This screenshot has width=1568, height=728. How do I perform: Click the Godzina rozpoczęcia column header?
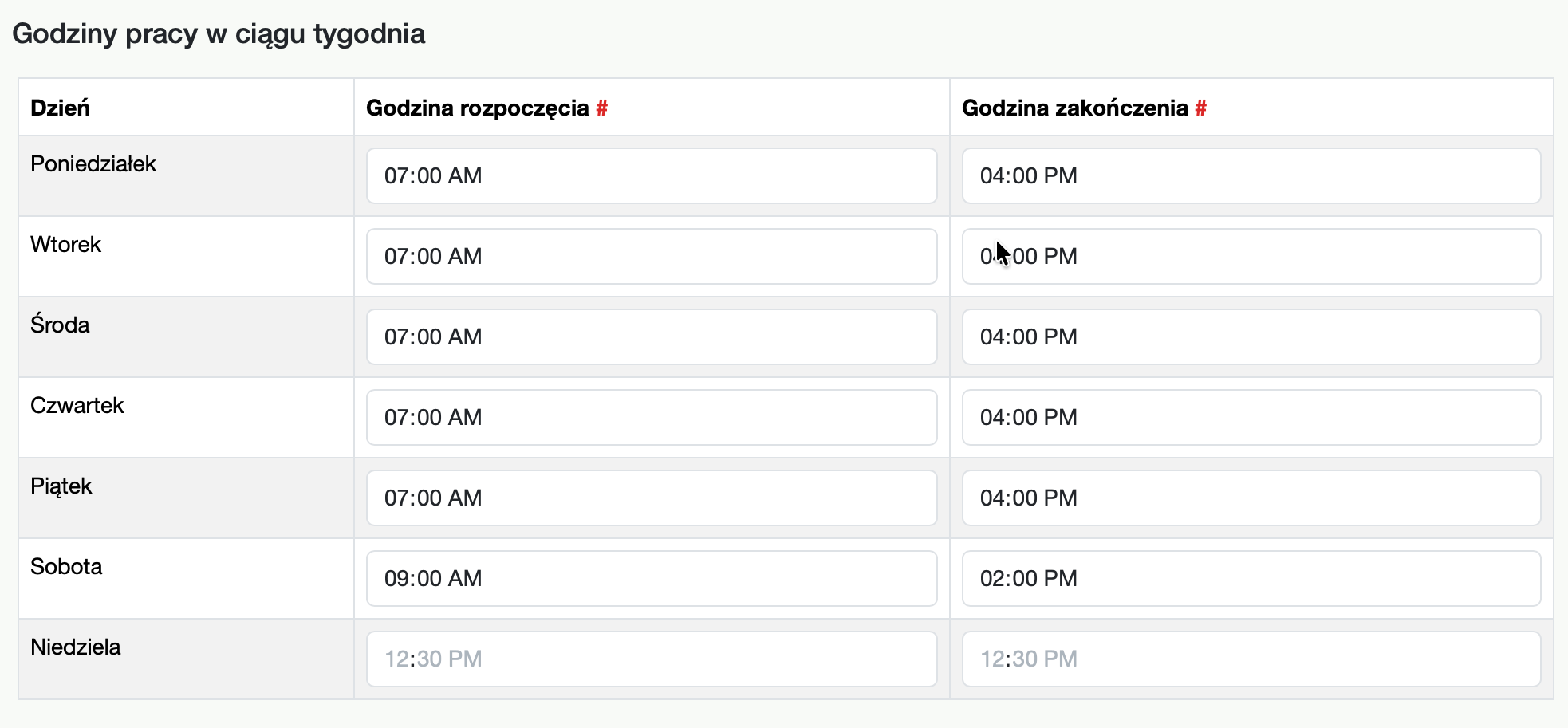(477, 108)
